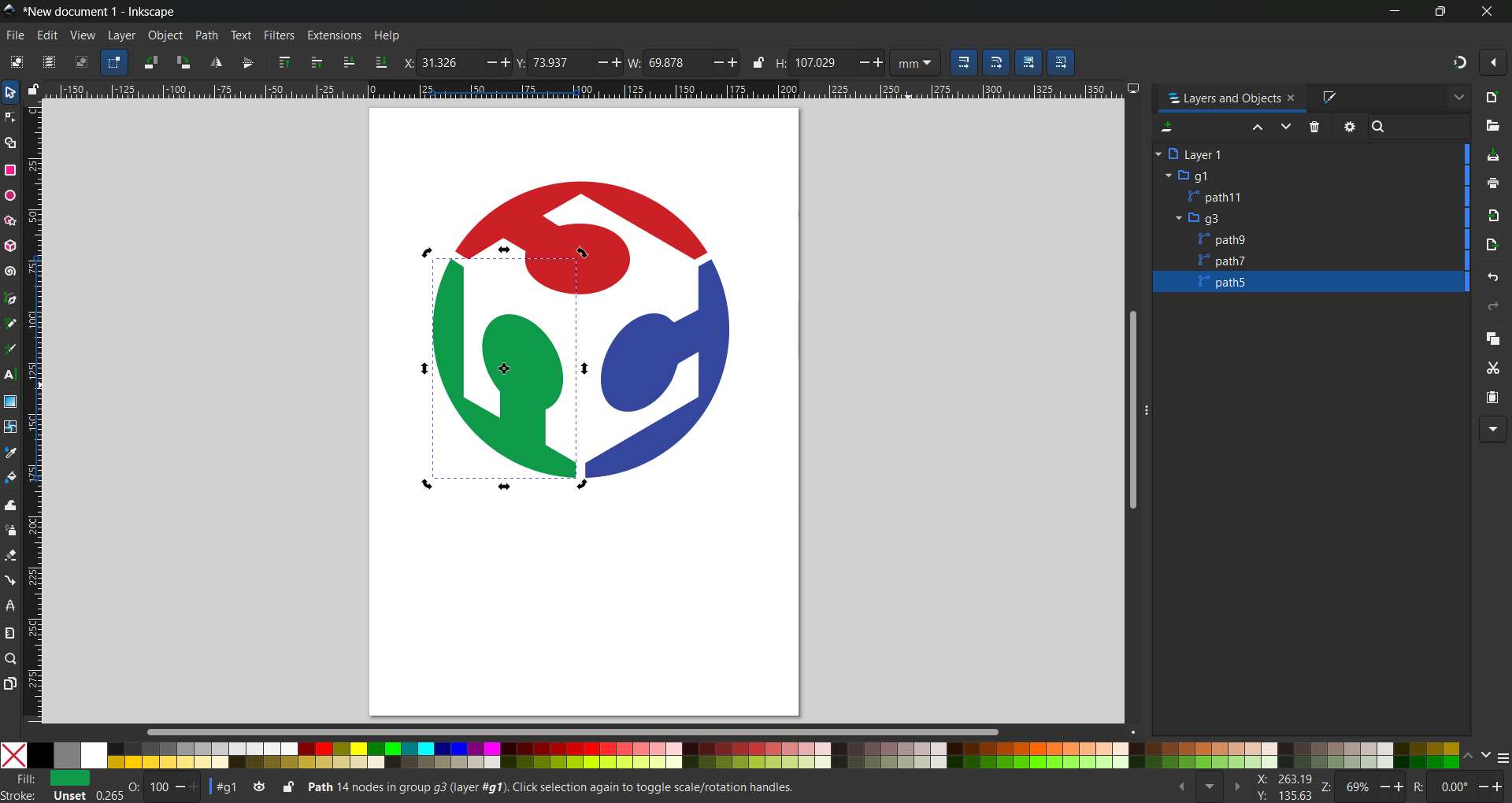Open the Extensions menu
This screenshot has height=803, width=1512.
(334, 35)
